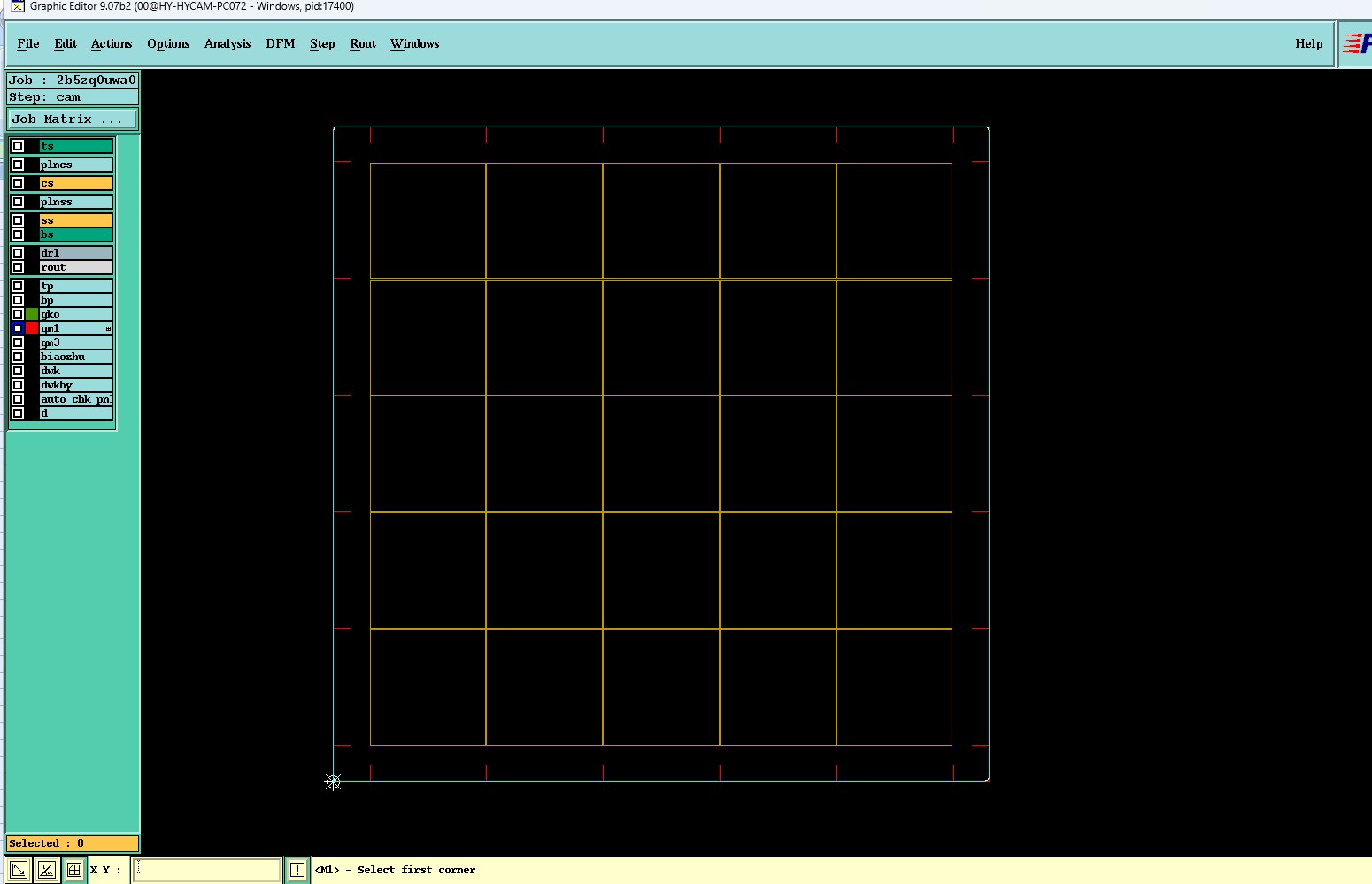Image resolution: width=1372 pixels, height=884 pixels.
Task: Click the Select first corner prompt message
Action: [396, 870]
